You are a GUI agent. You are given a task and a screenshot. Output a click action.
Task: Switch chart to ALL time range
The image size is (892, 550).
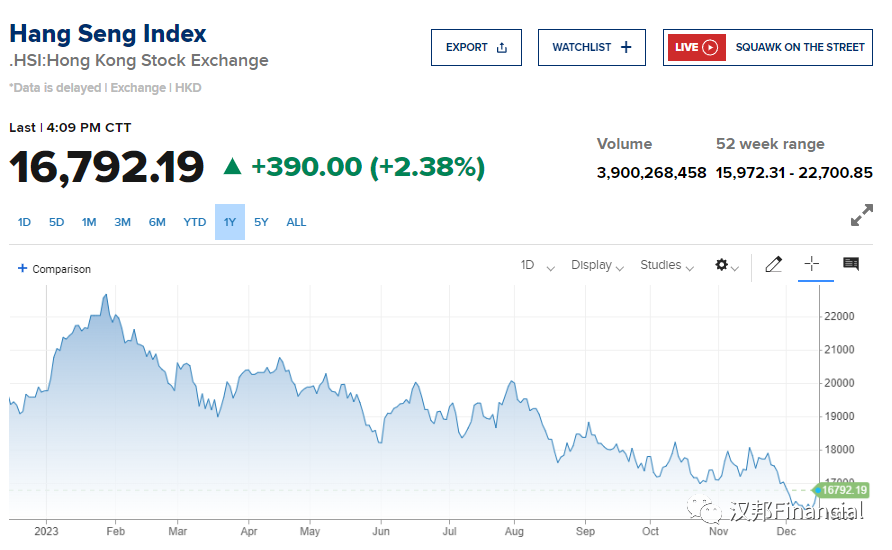[296, 222]
